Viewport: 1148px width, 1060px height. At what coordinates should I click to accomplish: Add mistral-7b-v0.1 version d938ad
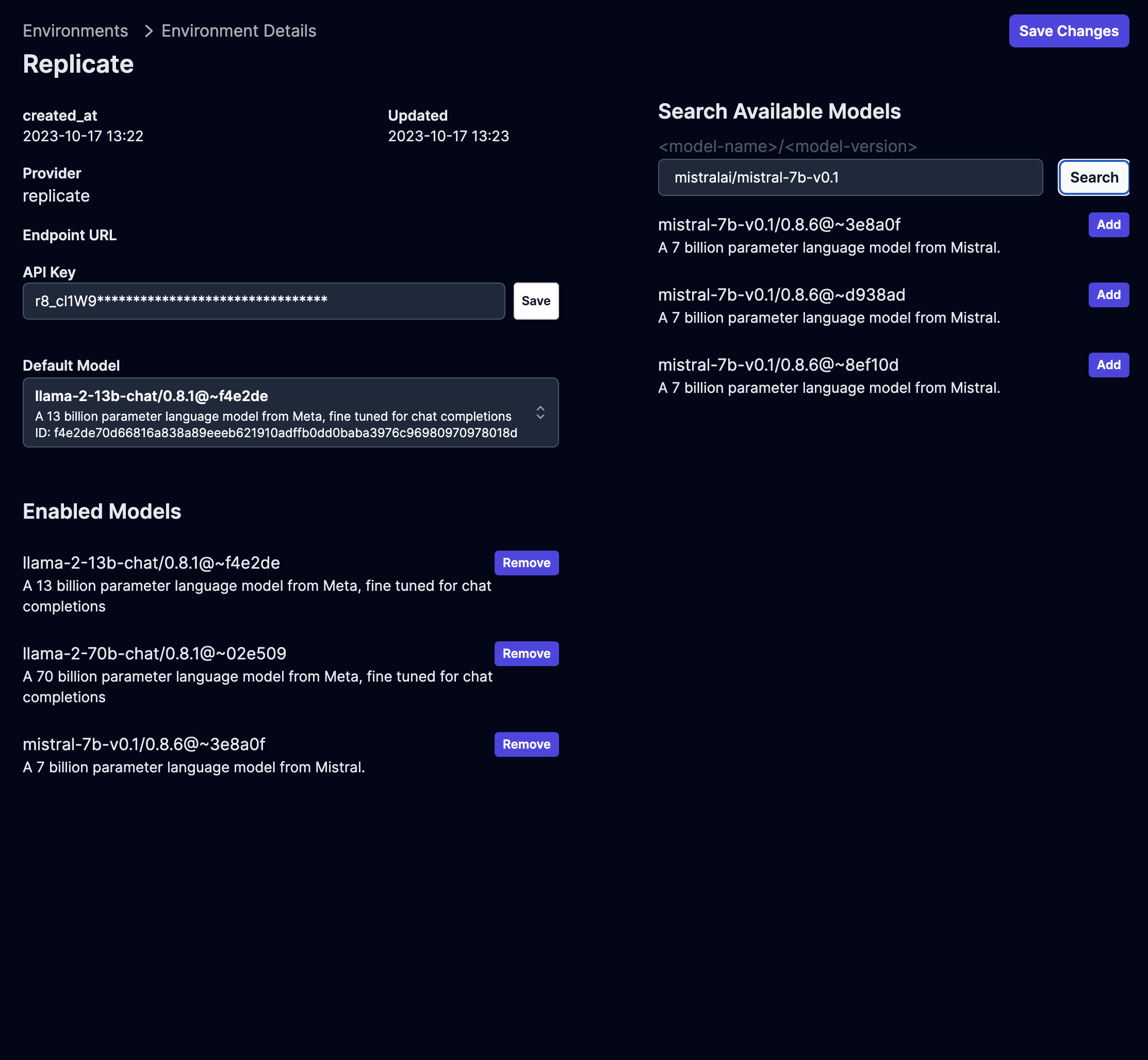pyautogui.click(x=1108, y=295)
